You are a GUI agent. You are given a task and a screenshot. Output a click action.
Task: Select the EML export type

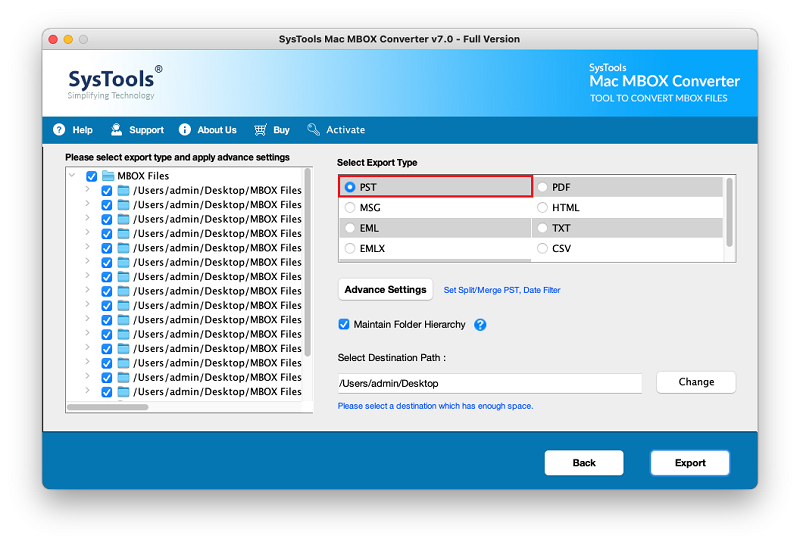(x=349, y=228)
